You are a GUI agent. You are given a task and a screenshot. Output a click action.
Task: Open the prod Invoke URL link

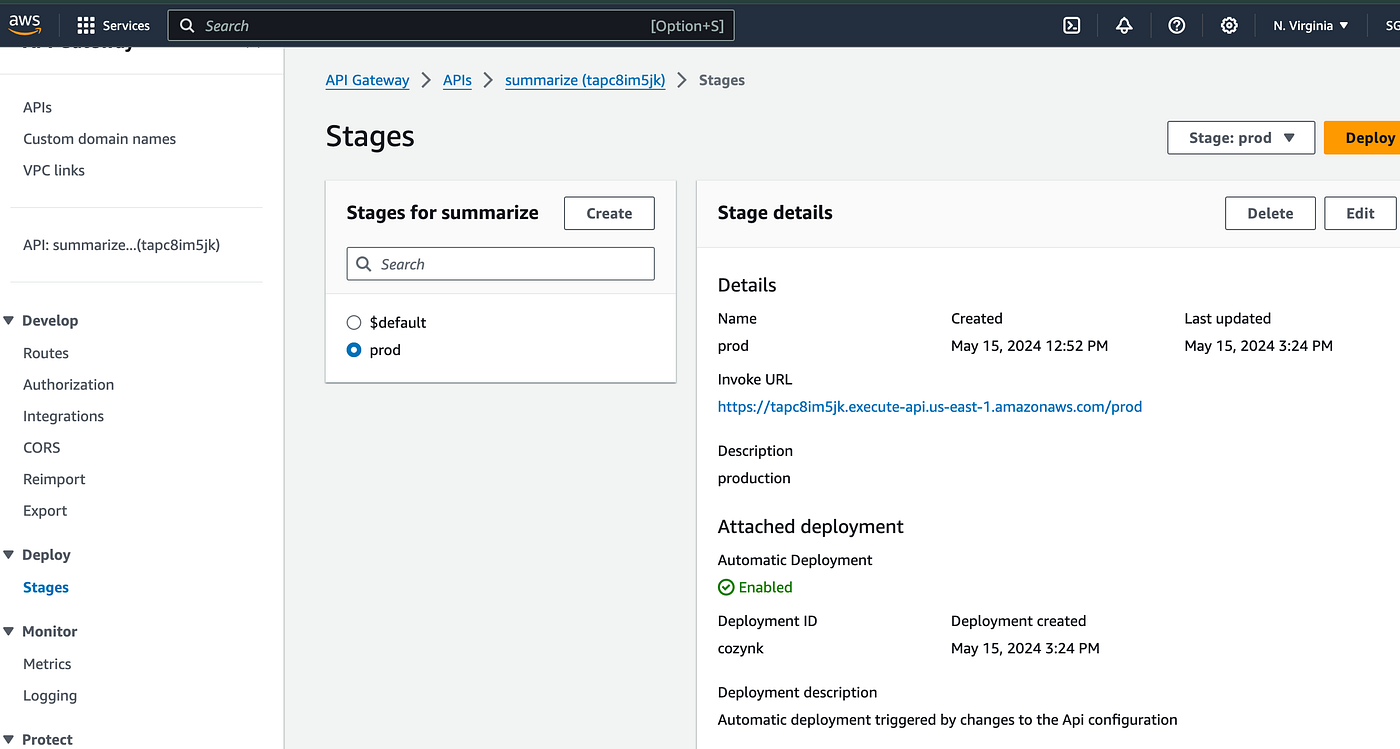coord(929,407)
